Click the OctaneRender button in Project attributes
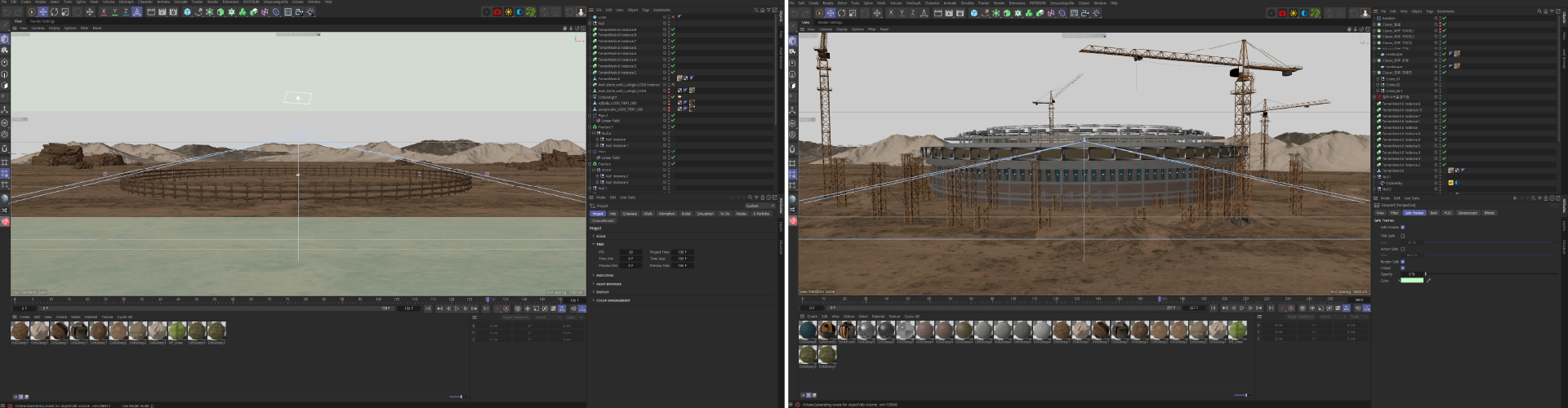The height and width of the screenshot is (408, 1568). click(x=604, y=221)
